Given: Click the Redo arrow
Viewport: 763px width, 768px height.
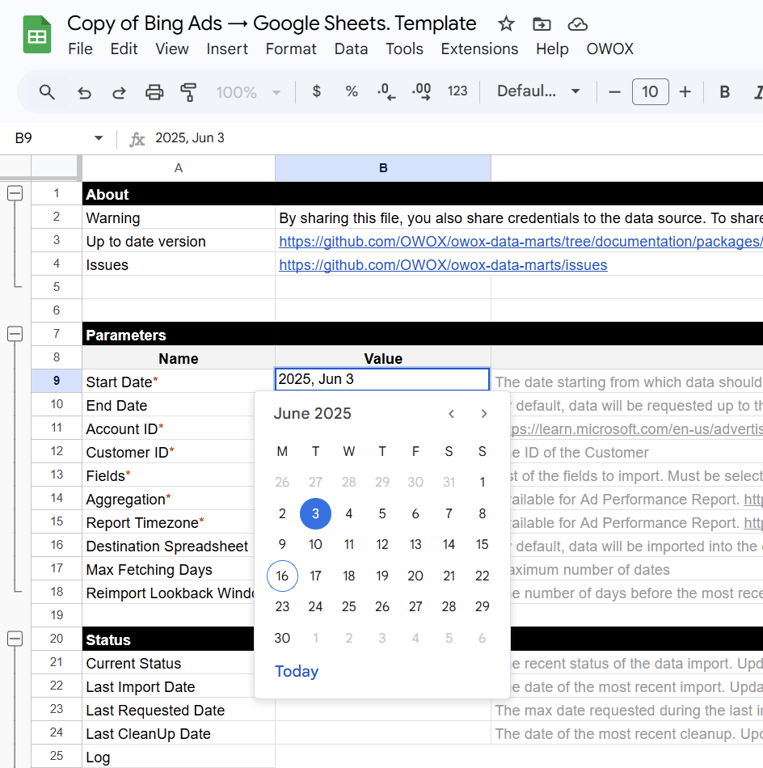Looking at the screenshot, I should pyautogui.click(x=119, y=92).
